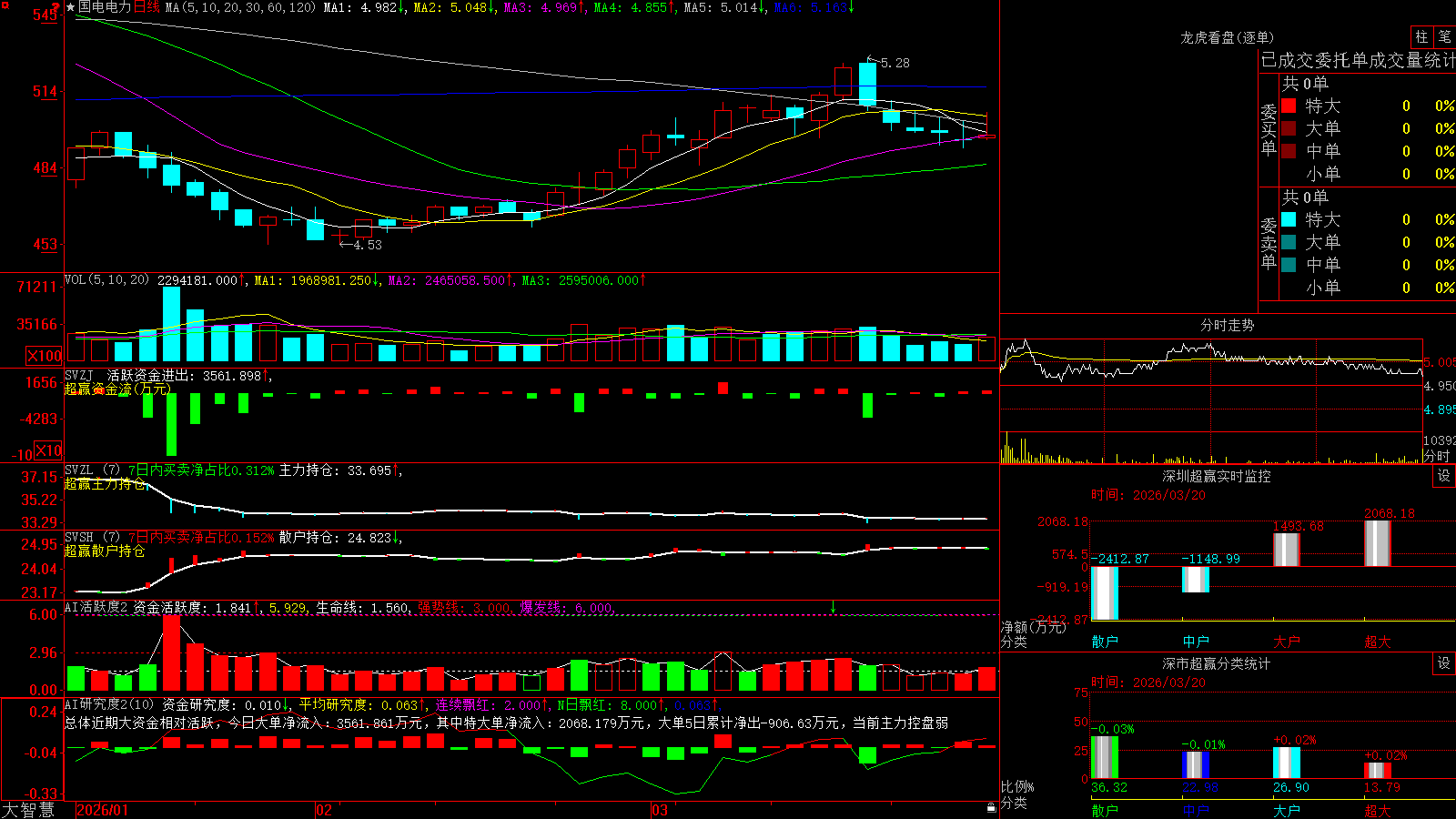Click the 2026/01 date marker on timeline
1456x819 pixels.
[x=103, y=810]
